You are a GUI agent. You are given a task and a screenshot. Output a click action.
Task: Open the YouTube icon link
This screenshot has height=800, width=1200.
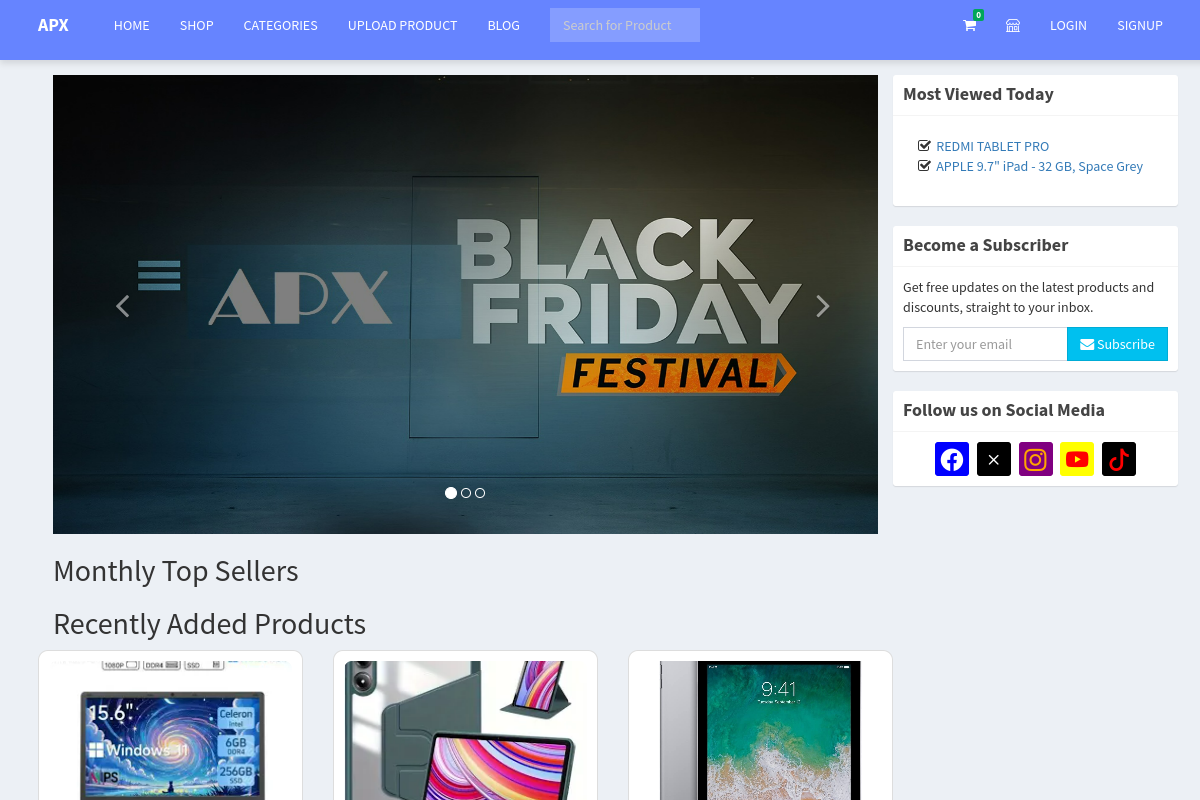pyautogui.click(x=1077, y=459)
